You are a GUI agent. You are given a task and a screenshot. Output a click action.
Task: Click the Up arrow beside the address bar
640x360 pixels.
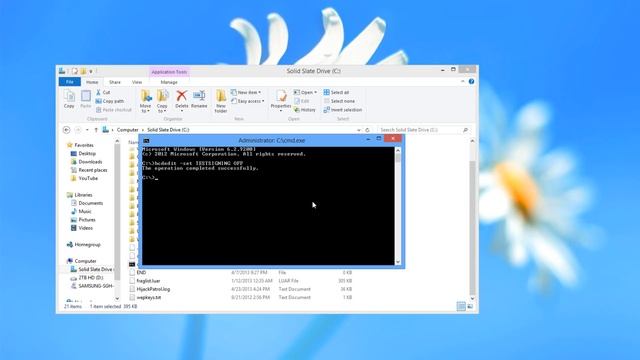pyautogui.click(x=96, y=130)
